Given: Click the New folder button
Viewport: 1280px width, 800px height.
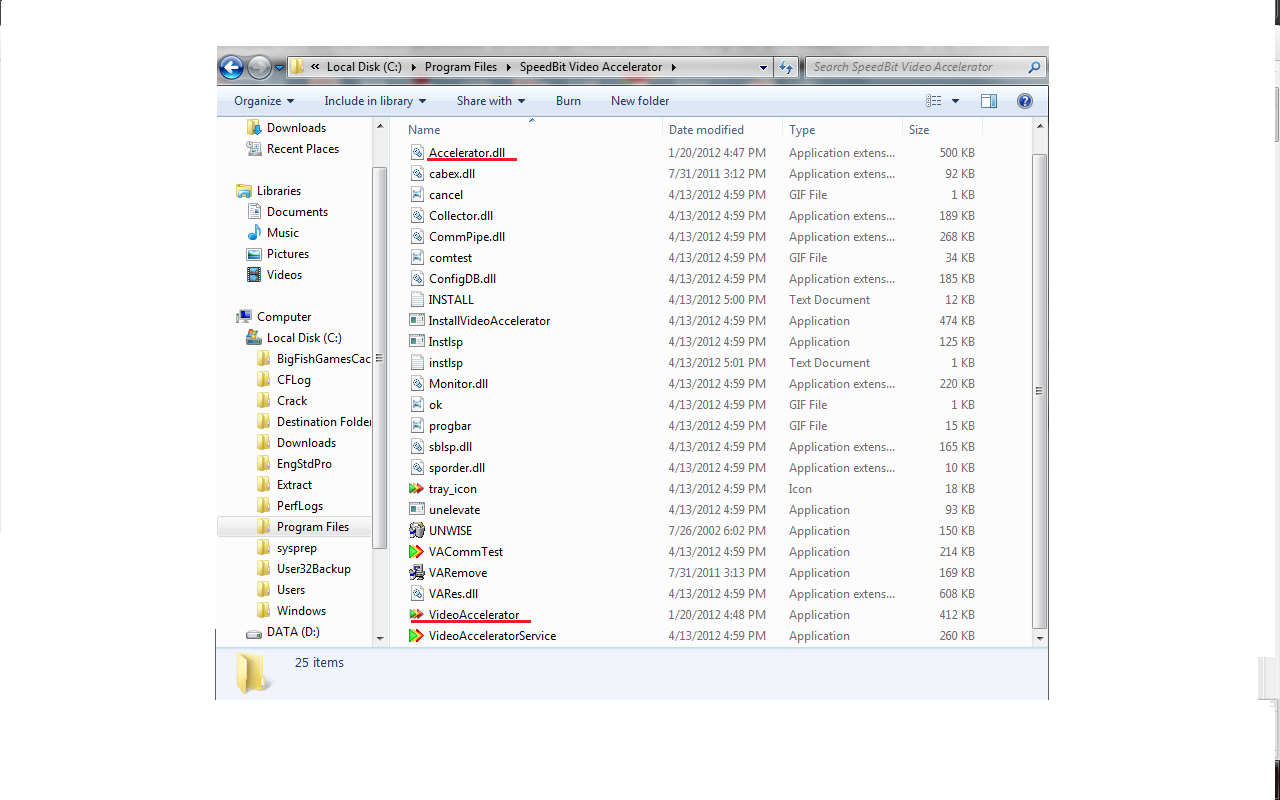Looking at the screenshot, I should 640,101.
